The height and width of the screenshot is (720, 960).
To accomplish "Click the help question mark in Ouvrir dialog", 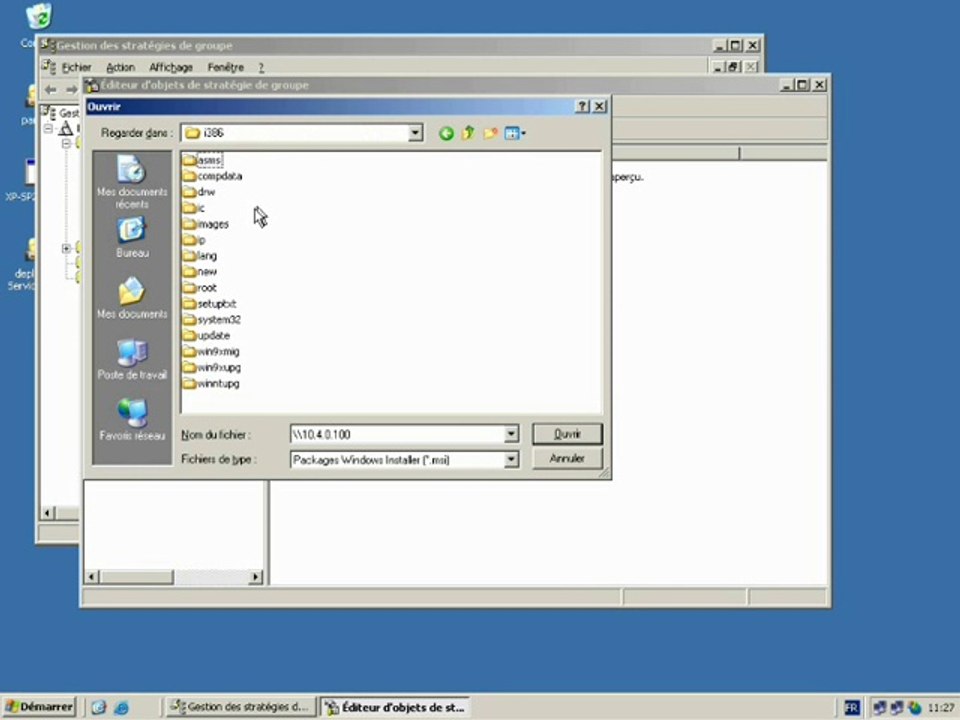I will point(582,107).
